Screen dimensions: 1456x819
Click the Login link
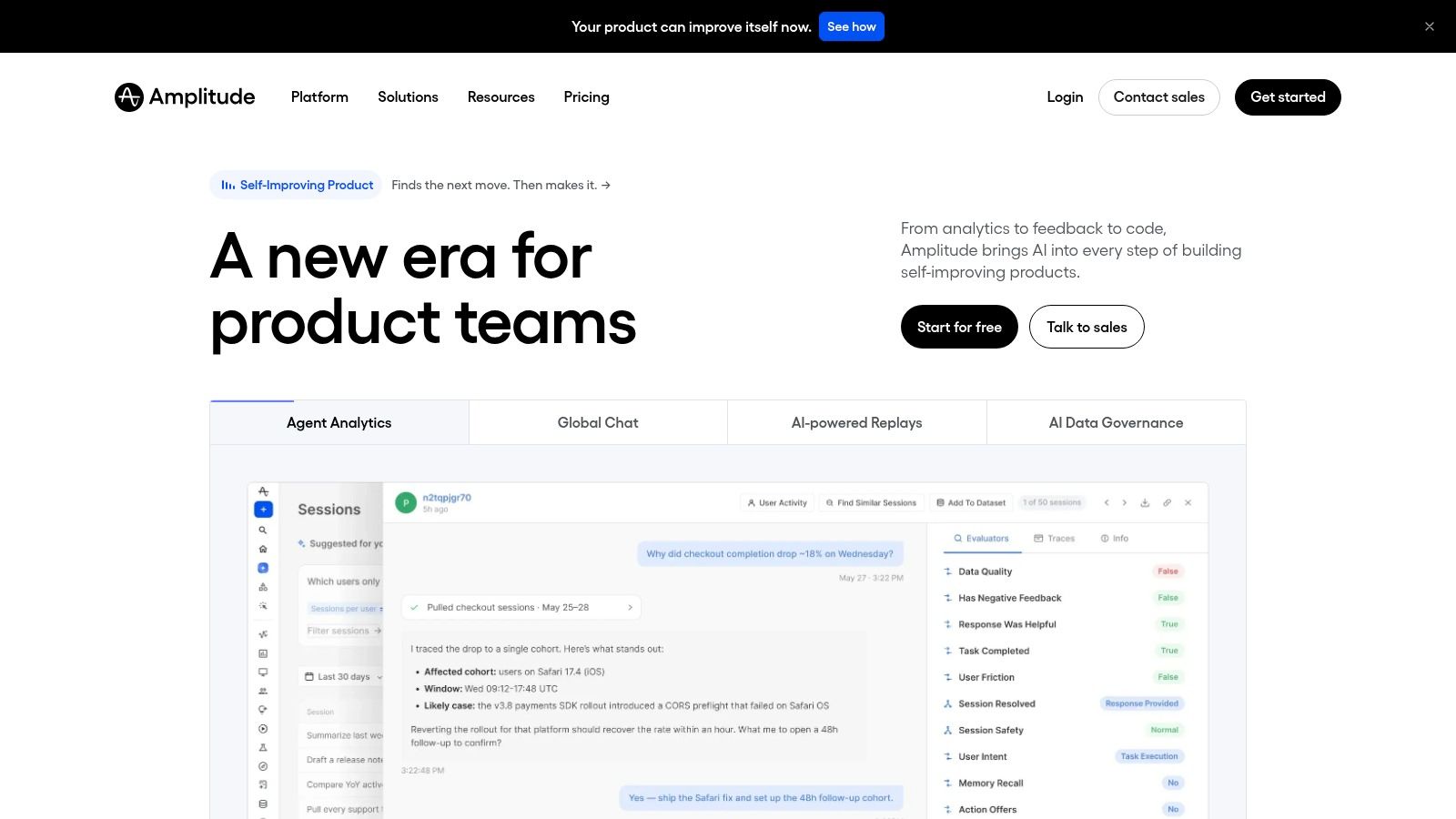pos(1065,97)
